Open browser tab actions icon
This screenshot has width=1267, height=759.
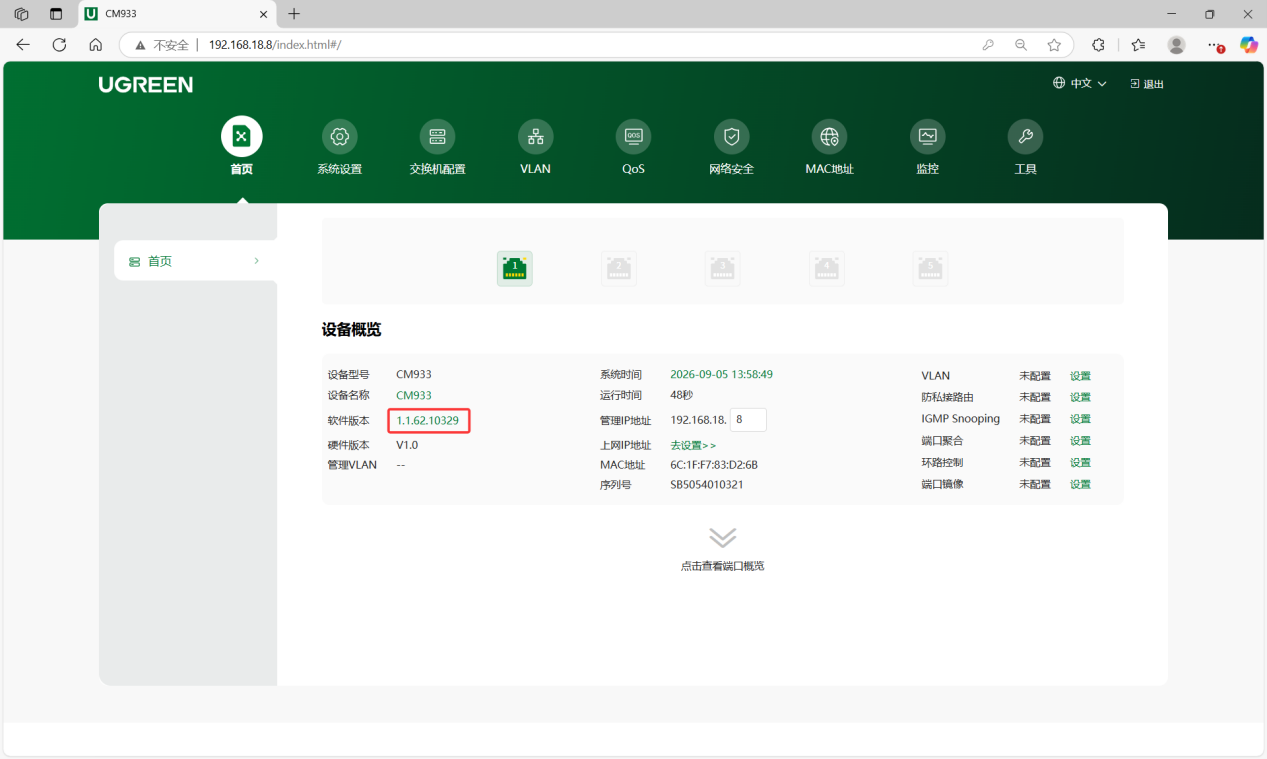coord(56,14)
